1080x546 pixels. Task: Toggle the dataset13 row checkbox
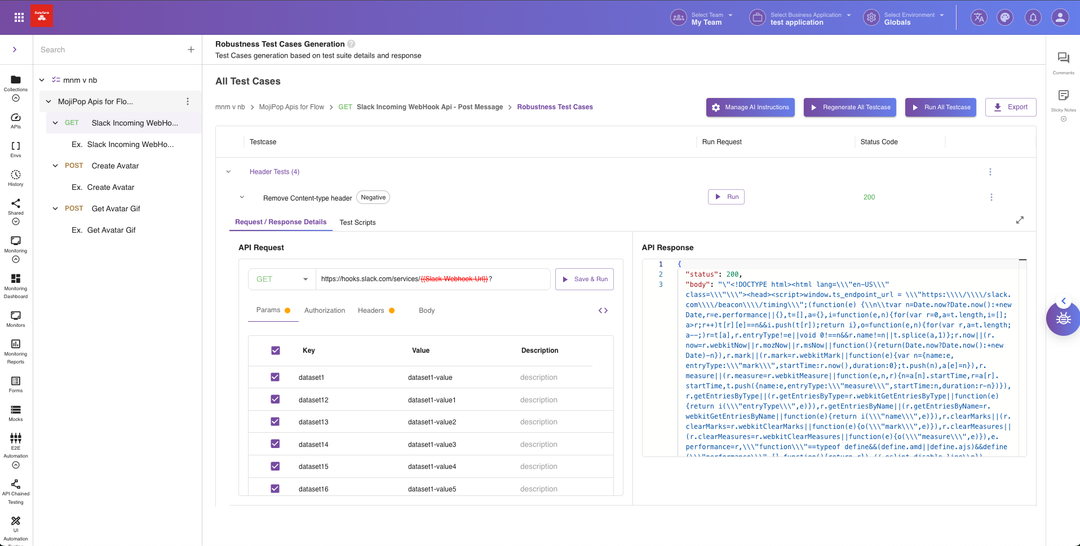[x=276, y=422]
